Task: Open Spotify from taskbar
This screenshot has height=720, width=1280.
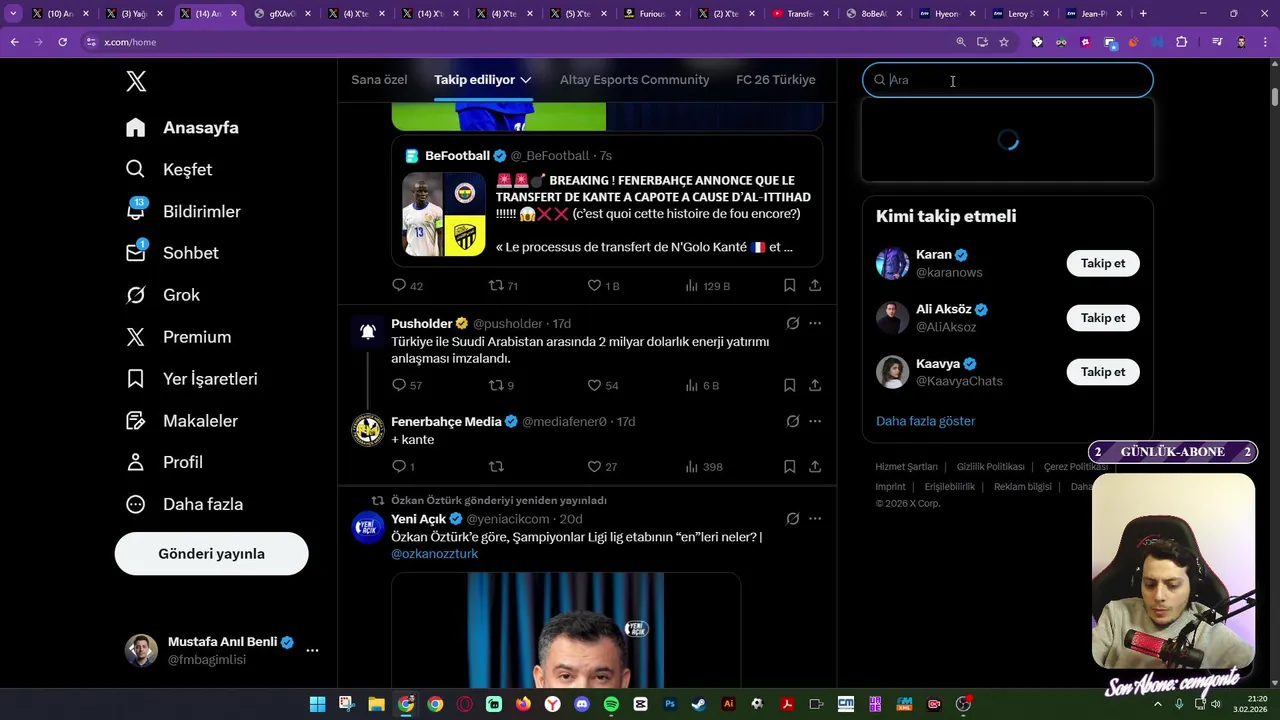Action: 611,704
